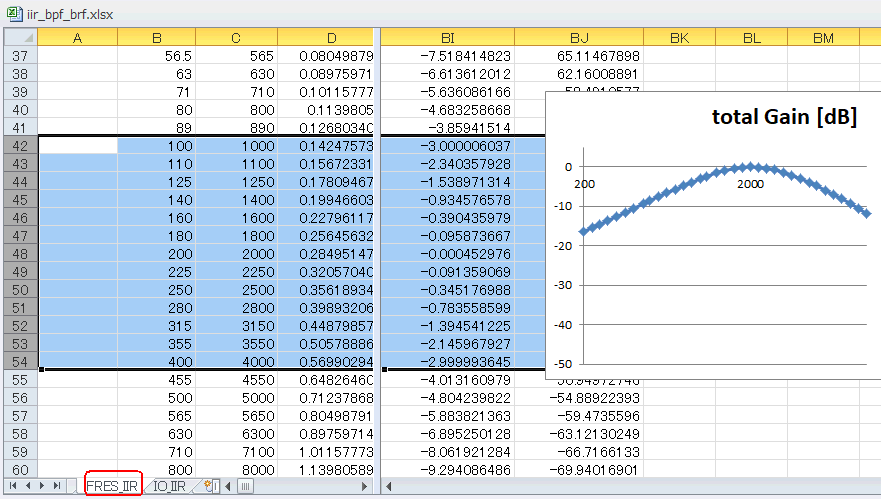The image size is (881, 499).
Task: Click next sheet navigation arrow
Action: pyautogui.click(x=42, y=486)
